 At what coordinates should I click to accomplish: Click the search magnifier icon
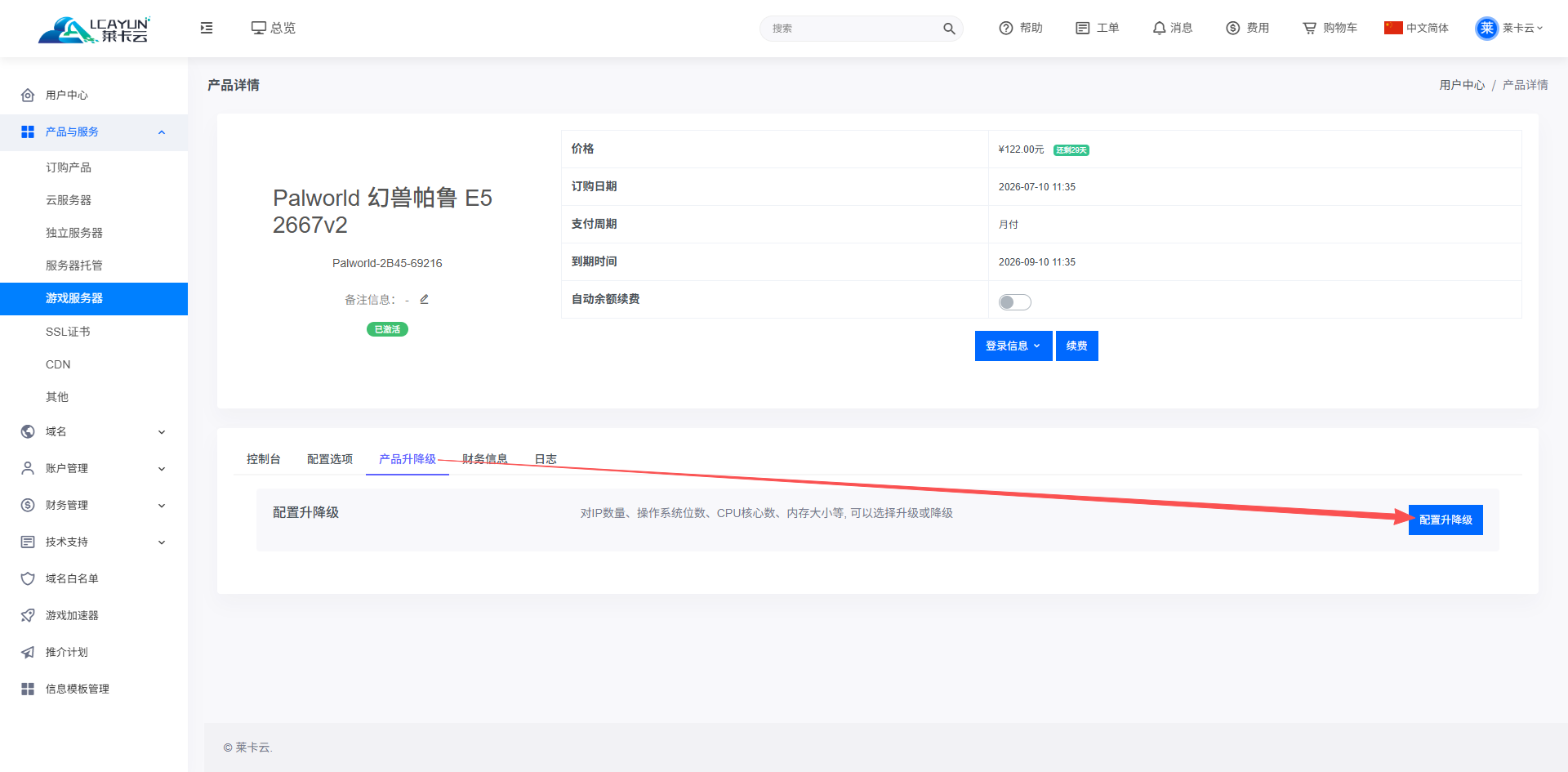pyautogui.click(x=949, y=29)
